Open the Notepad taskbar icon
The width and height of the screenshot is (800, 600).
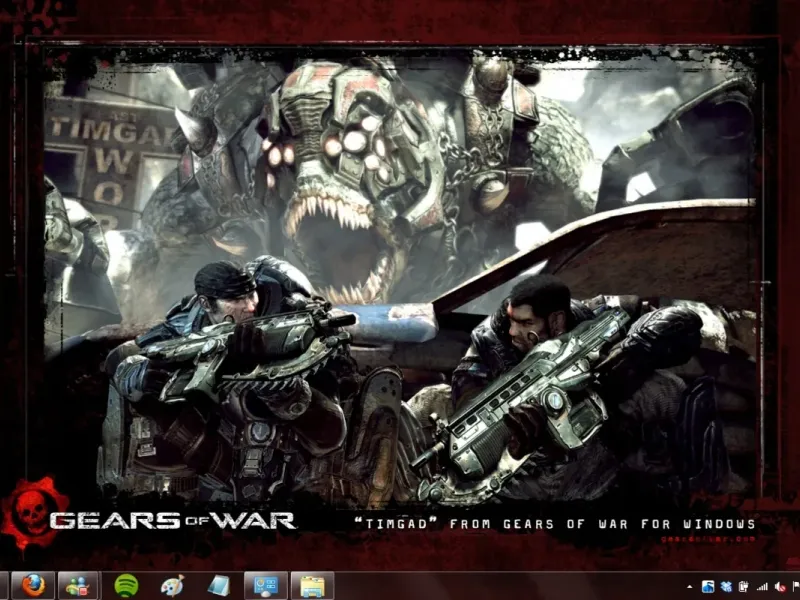[x=219, y=586]
